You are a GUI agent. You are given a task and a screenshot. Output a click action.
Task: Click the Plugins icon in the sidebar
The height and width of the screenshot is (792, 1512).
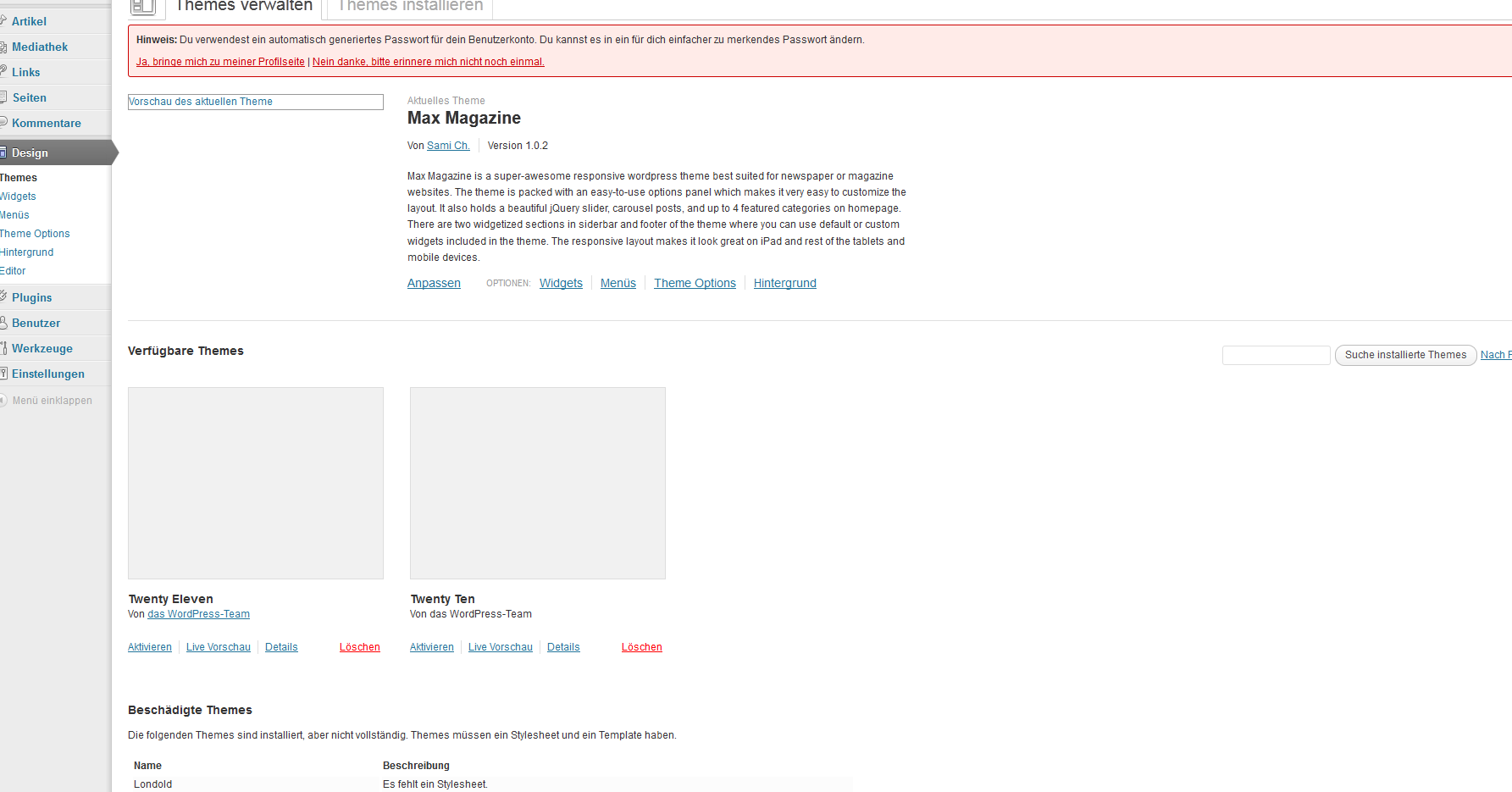(3, 296)
